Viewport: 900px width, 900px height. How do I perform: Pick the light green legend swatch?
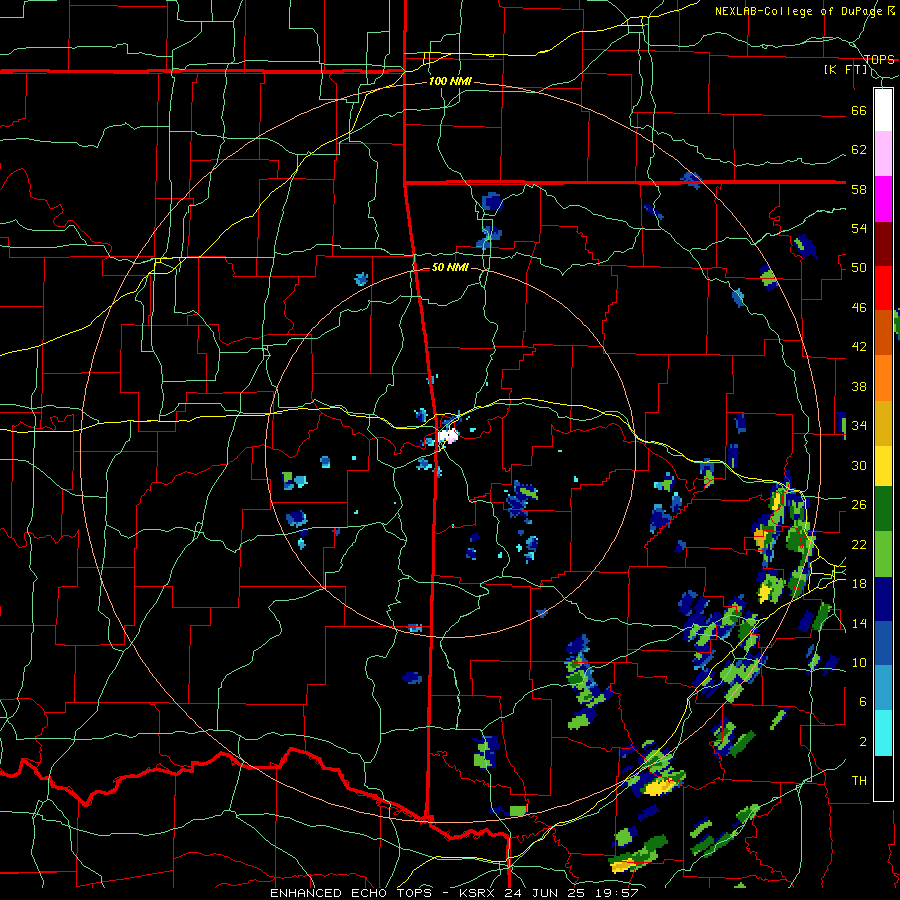tap(883, 553)
